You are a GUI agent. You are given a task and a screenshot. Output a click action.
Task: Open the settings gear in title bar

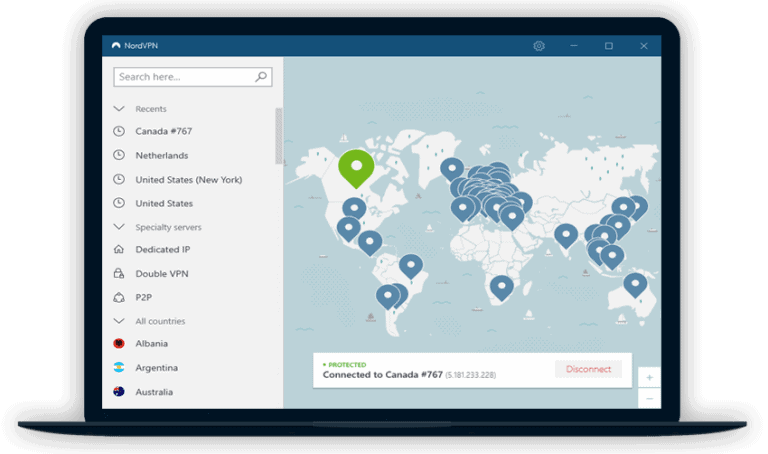click(539, 46)
